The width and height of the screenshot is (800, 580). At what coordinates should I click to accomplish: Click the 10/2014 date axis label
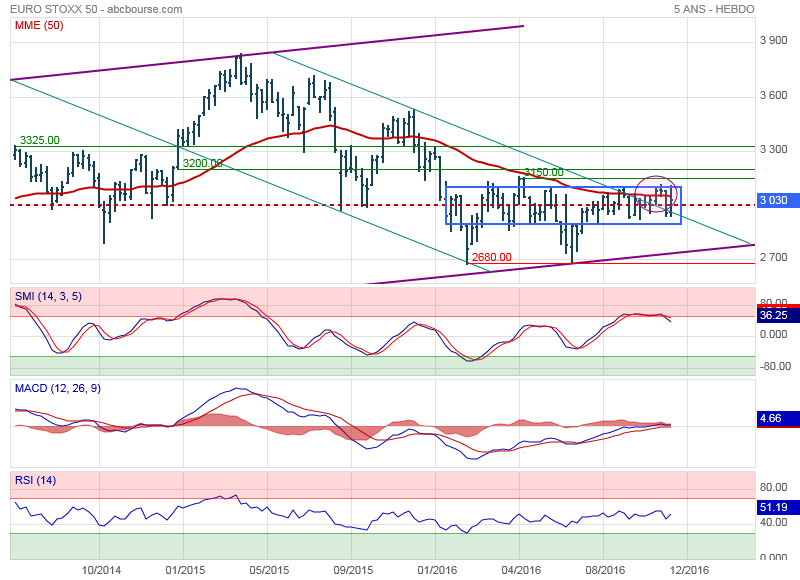(102, 570)
